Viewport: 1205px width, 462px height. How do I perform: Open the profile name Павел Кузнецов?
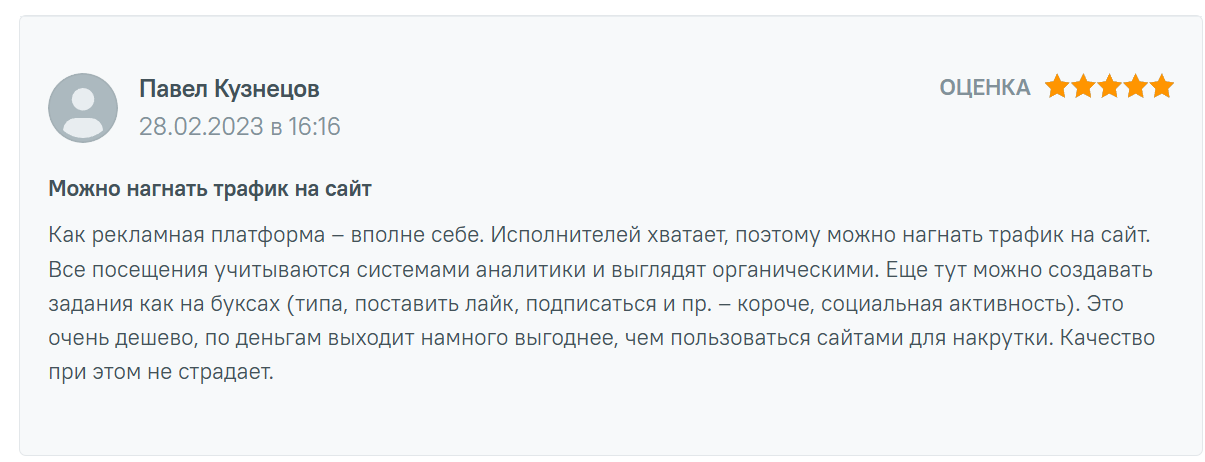(x=229, y=89)
